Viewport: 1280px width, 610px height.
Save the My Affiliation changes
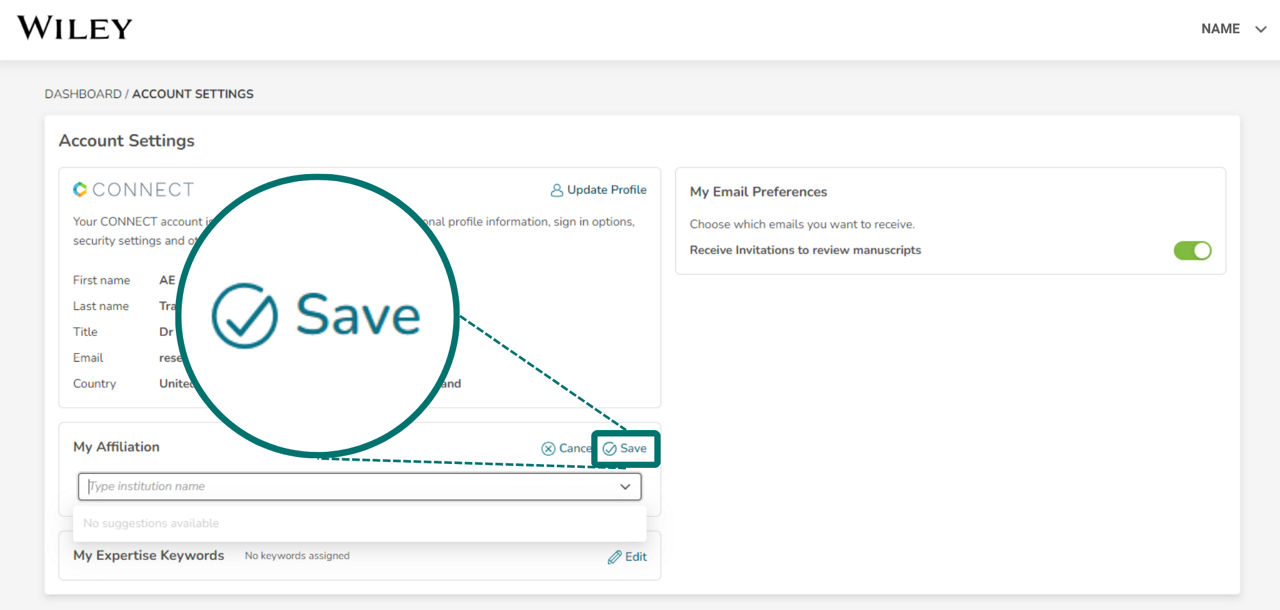625,448
